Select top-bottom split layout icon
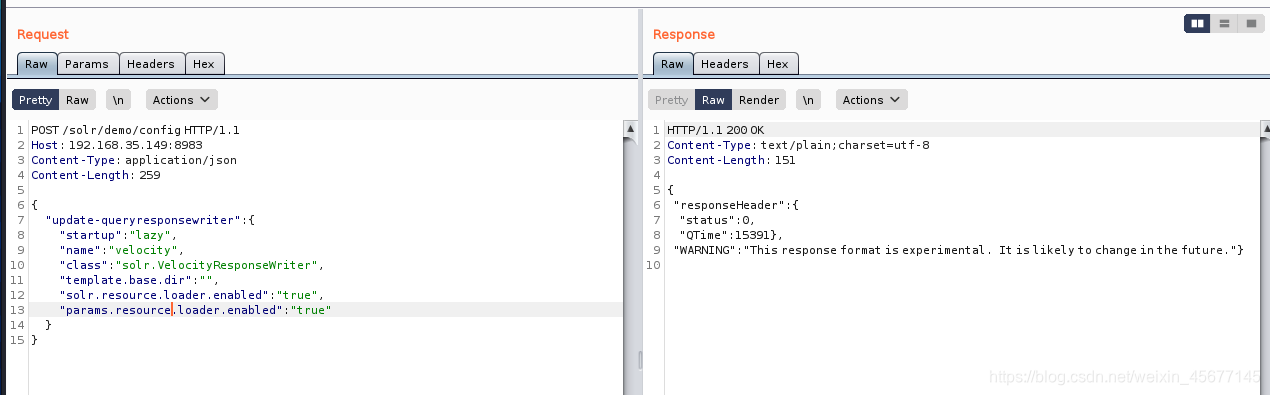1270x395 pixels. (x=1224, y=23)
